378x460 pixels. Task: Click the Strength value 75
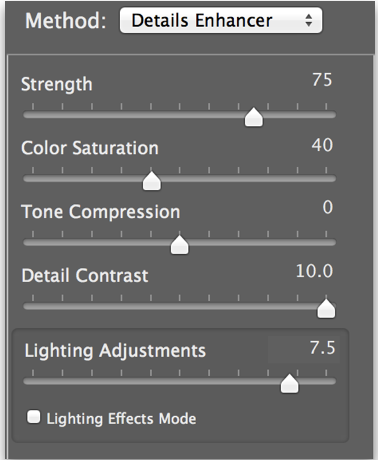point(322,80)
